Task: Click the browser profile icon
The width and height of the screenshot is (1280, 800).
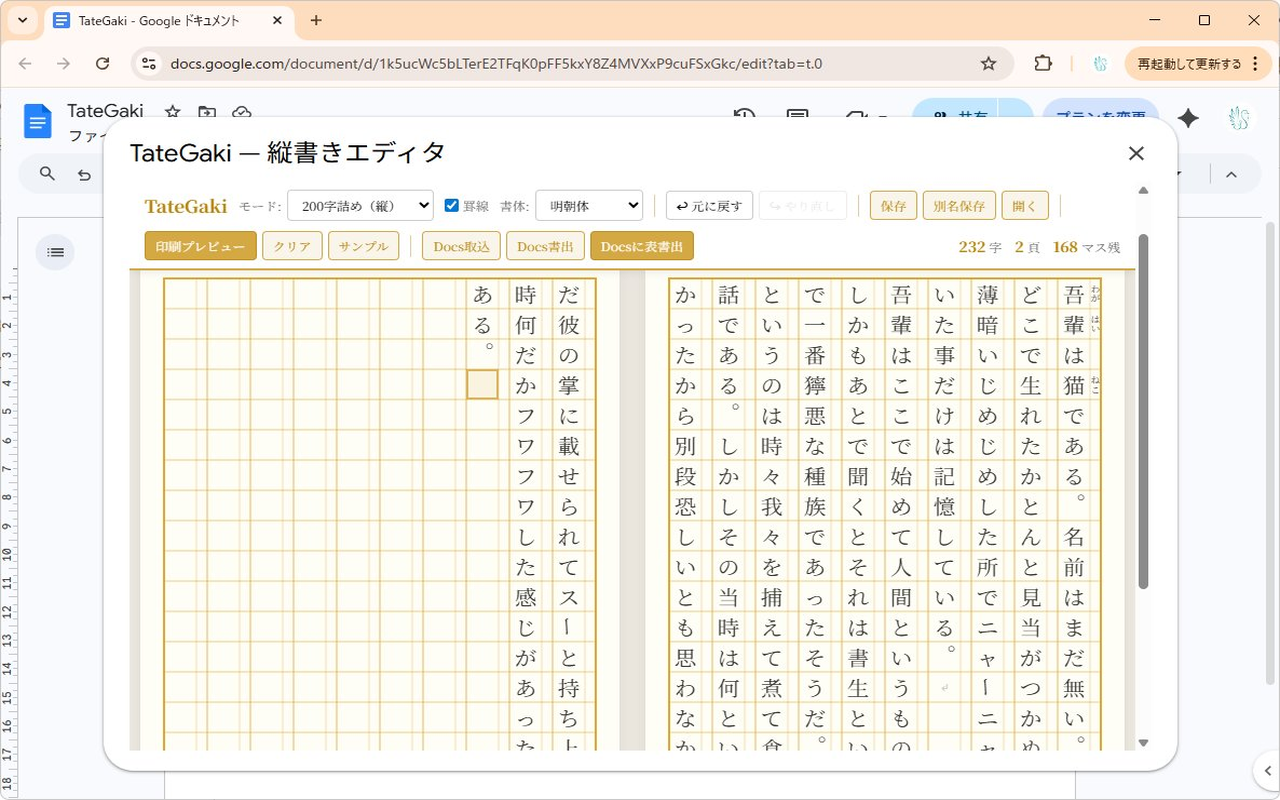Action: pyautogui.click(x=1100, y=63)
